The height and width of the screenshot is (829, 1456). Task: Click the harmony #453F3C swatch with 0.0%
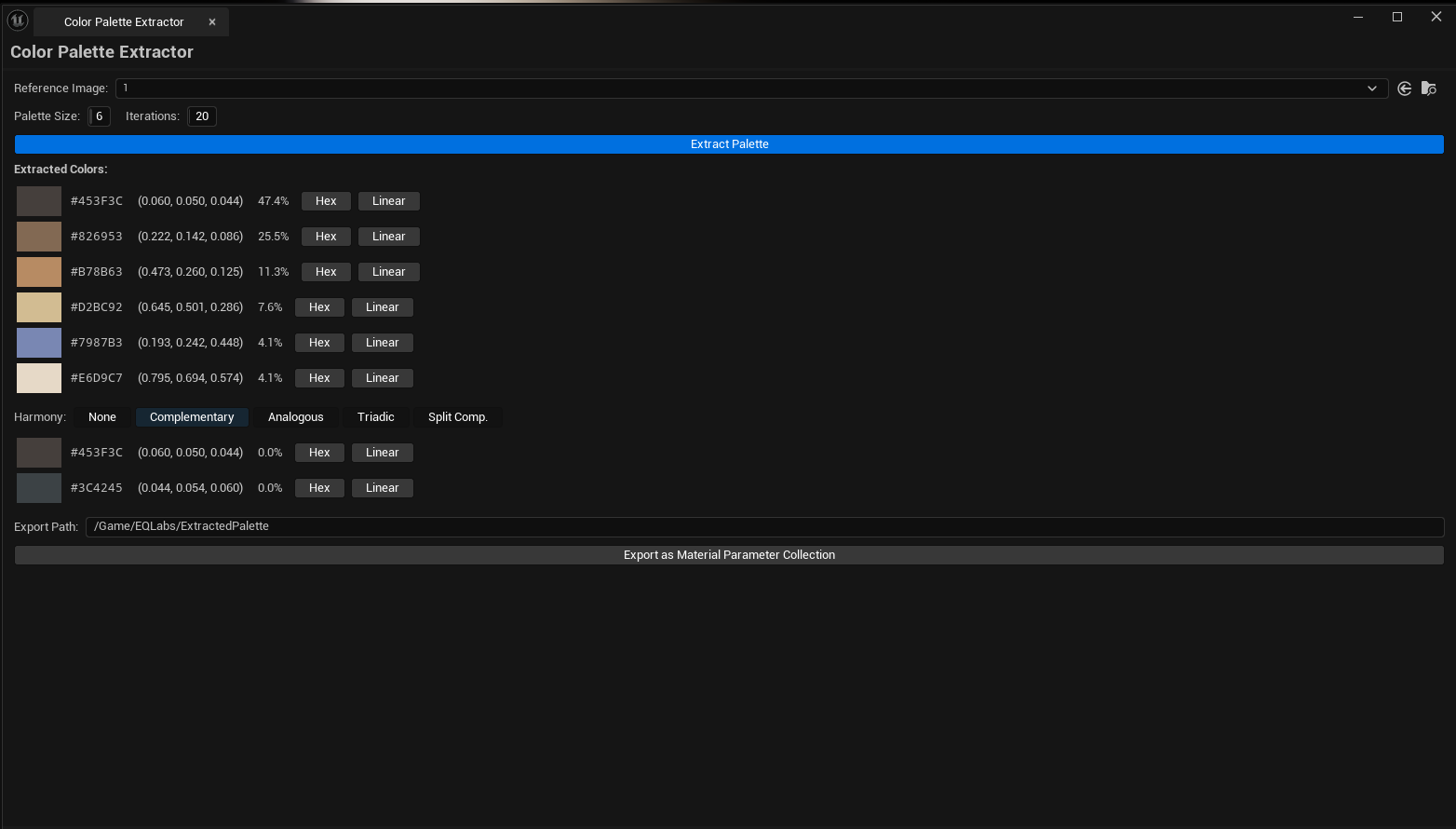pos(39,453)
